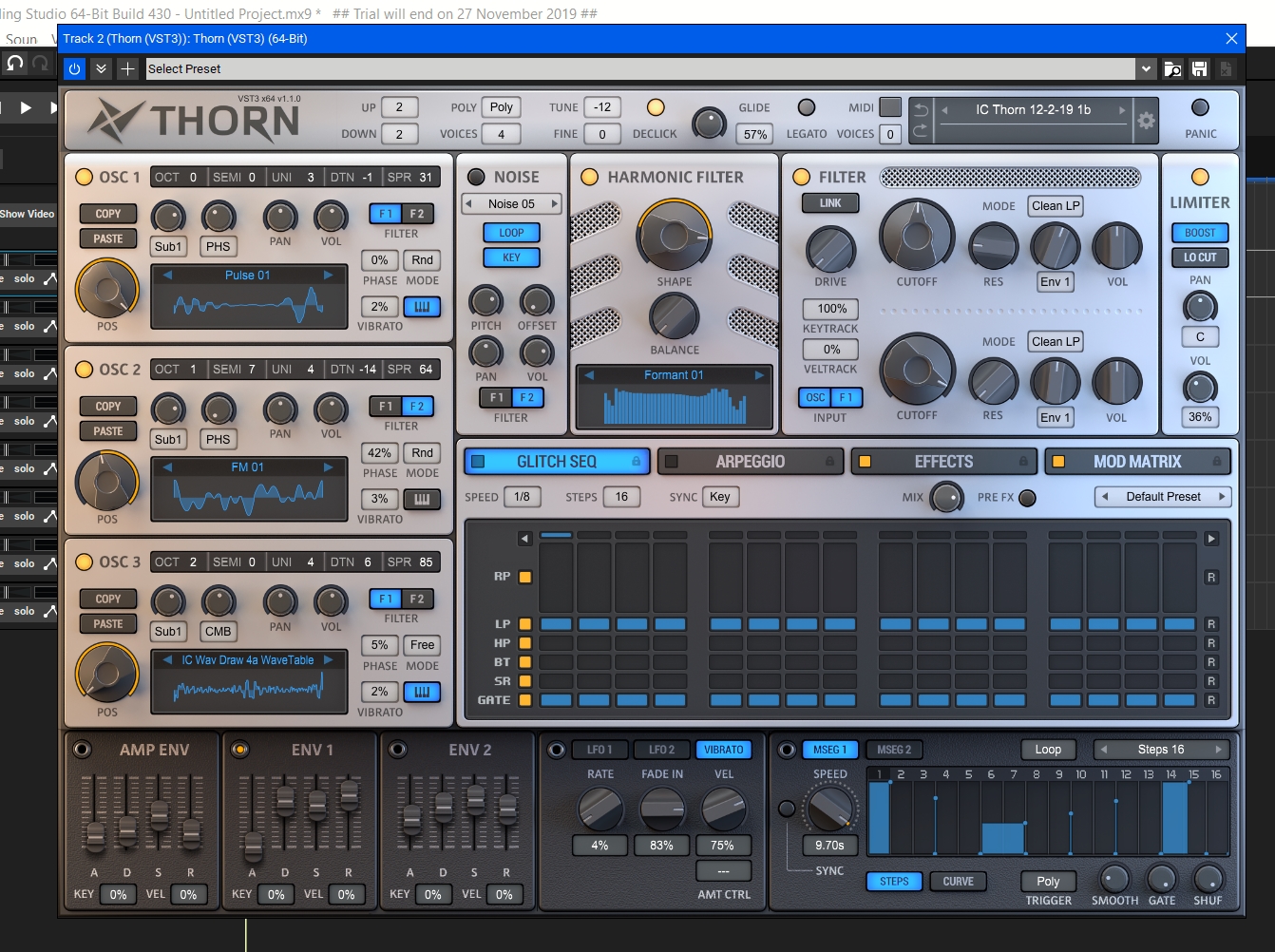This screenshot has width=1275, height=952.
Task: Click OSC 1 COPY button
Action: 108,214
